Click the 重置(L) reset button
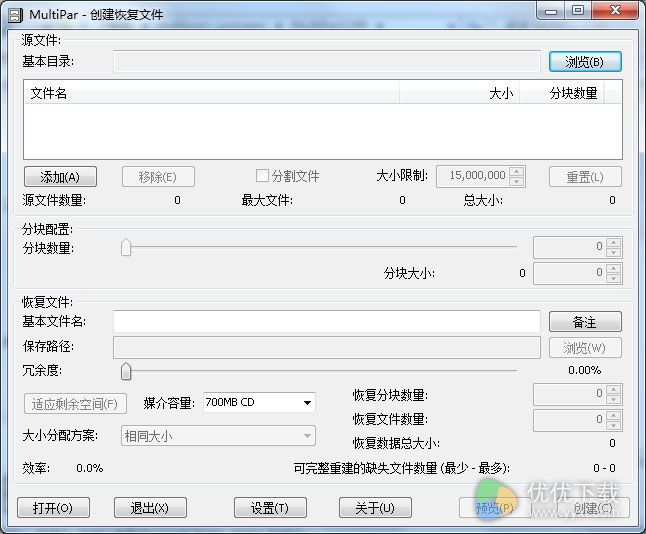This screenshot has width=646, height=534. 585,177
